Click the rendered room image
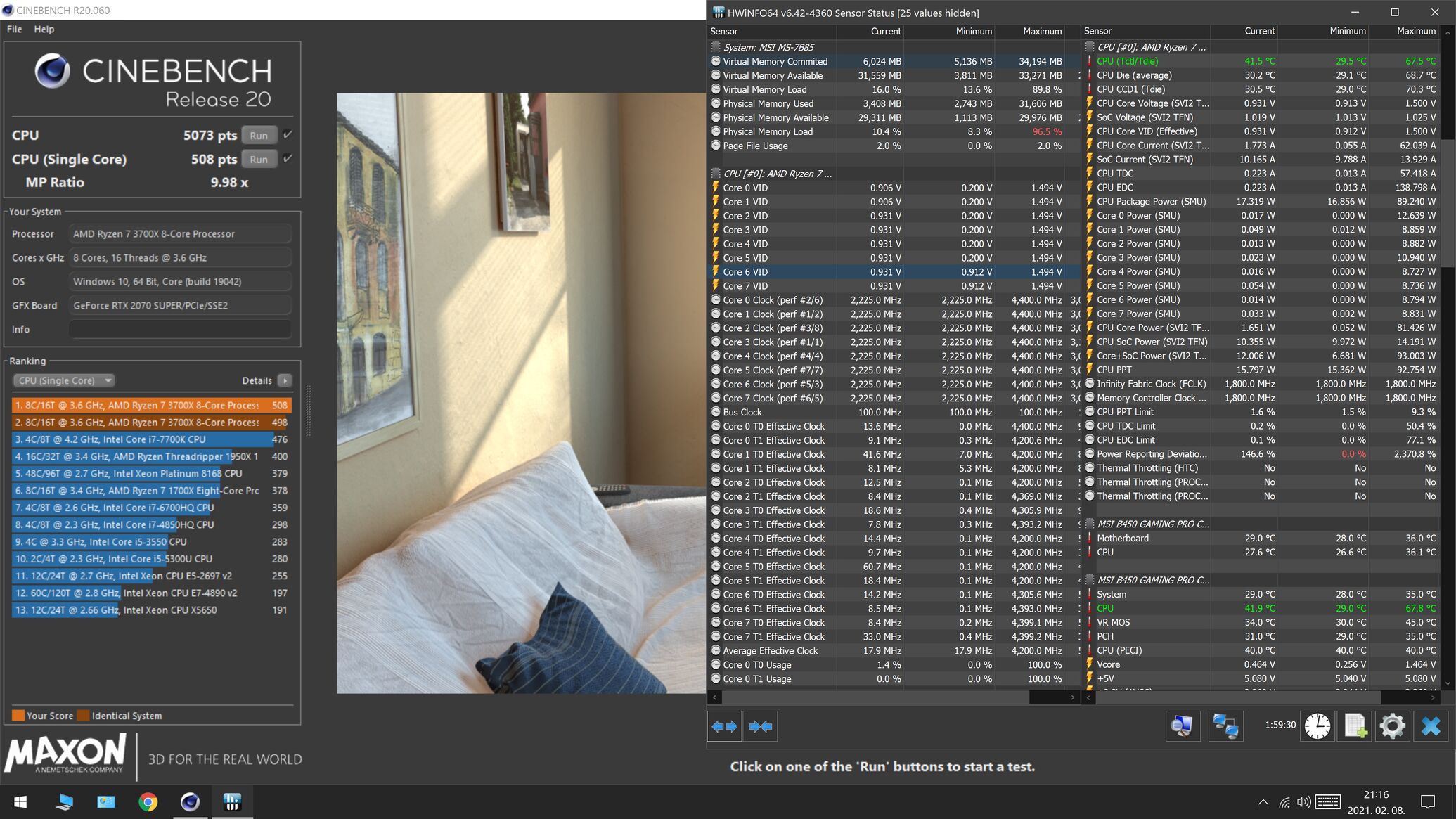The width and height of the screenshot is (1456, 819). click(521, 393)
